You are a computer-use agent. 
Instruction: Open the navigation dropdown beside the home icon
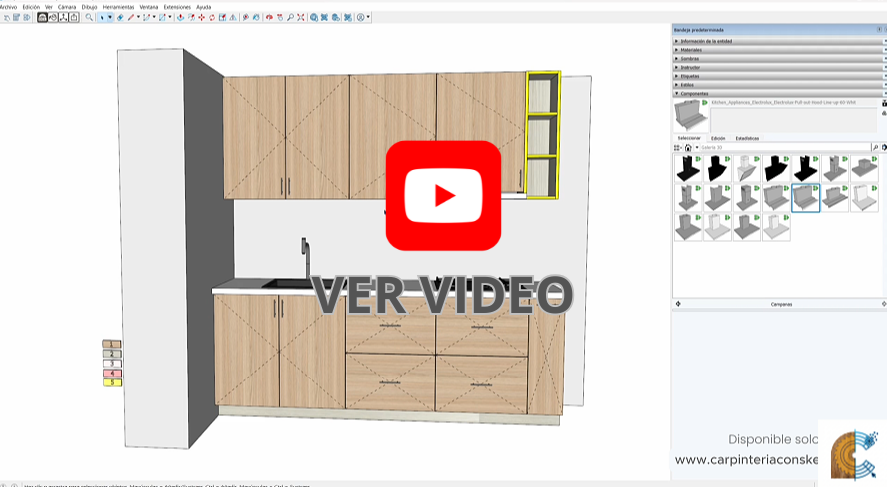pyautogui.click(x=696, y=148)
